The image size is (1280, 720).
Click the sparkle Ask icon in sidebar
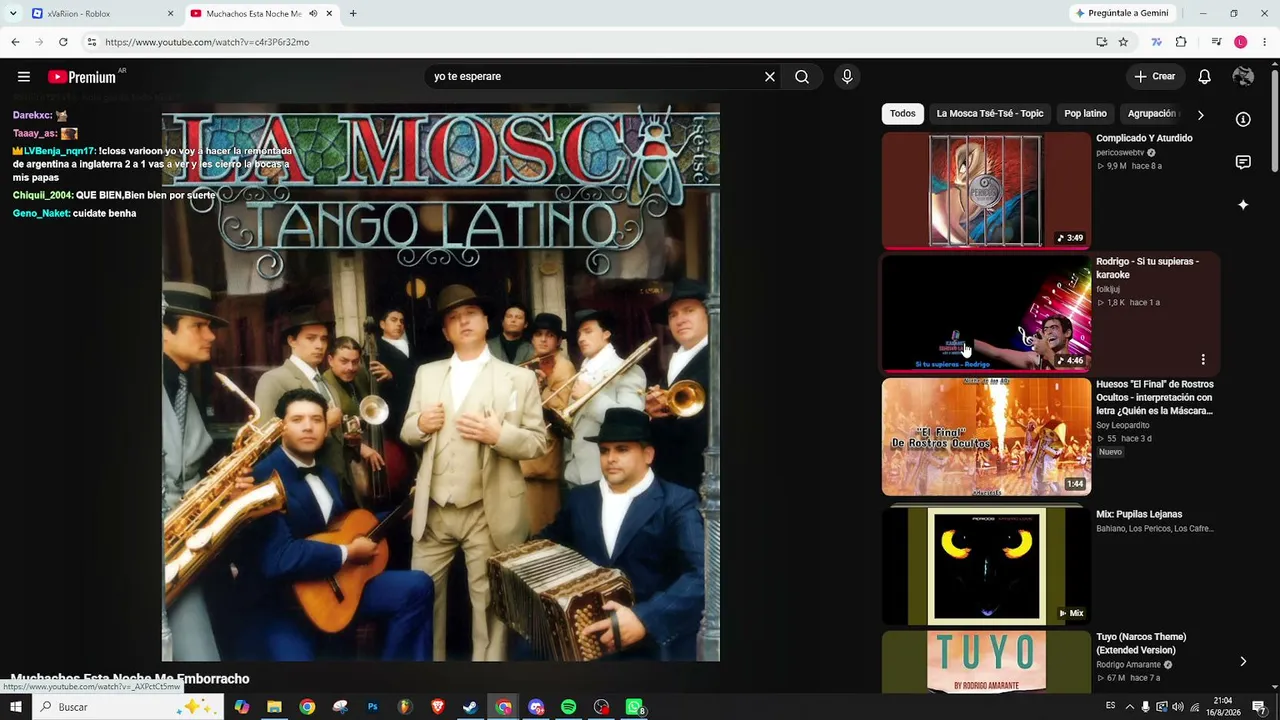[x=1243, y=205]
